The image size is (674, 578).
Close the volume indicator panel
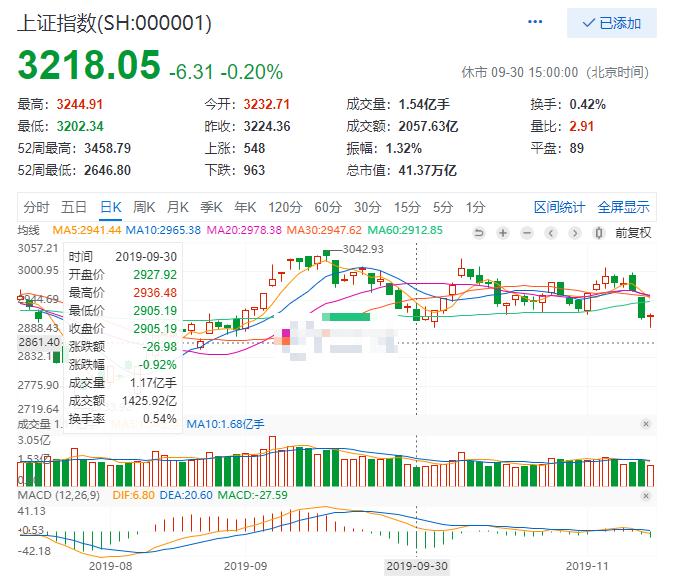coord(646,424)
